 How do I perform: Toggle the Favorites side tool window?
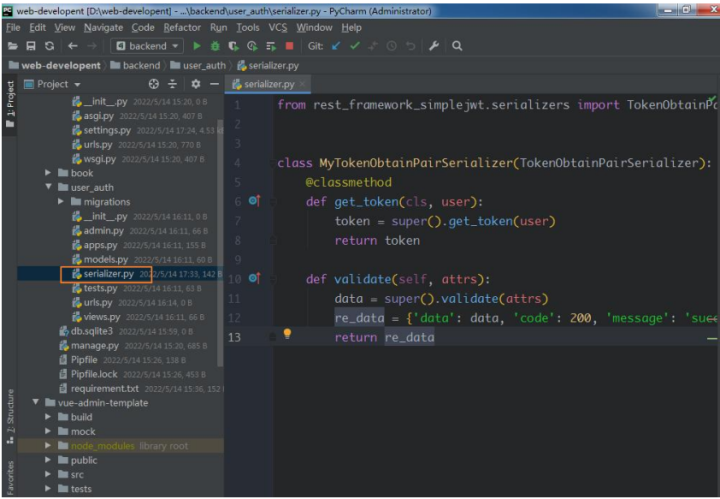click(10, 477)
